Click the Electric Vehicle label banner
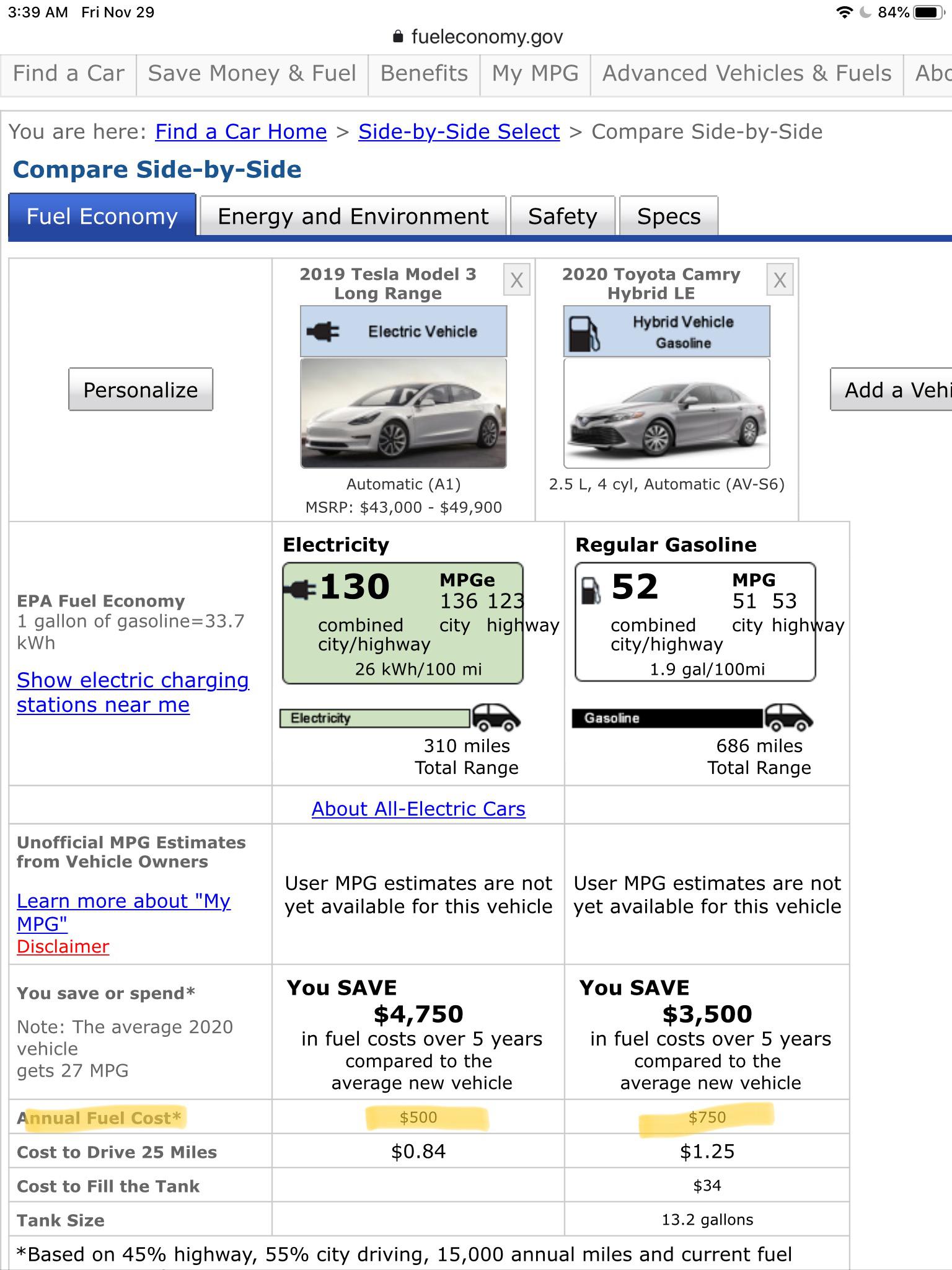952x1270 pixels. pyautogui.click(x=403, y=331)
